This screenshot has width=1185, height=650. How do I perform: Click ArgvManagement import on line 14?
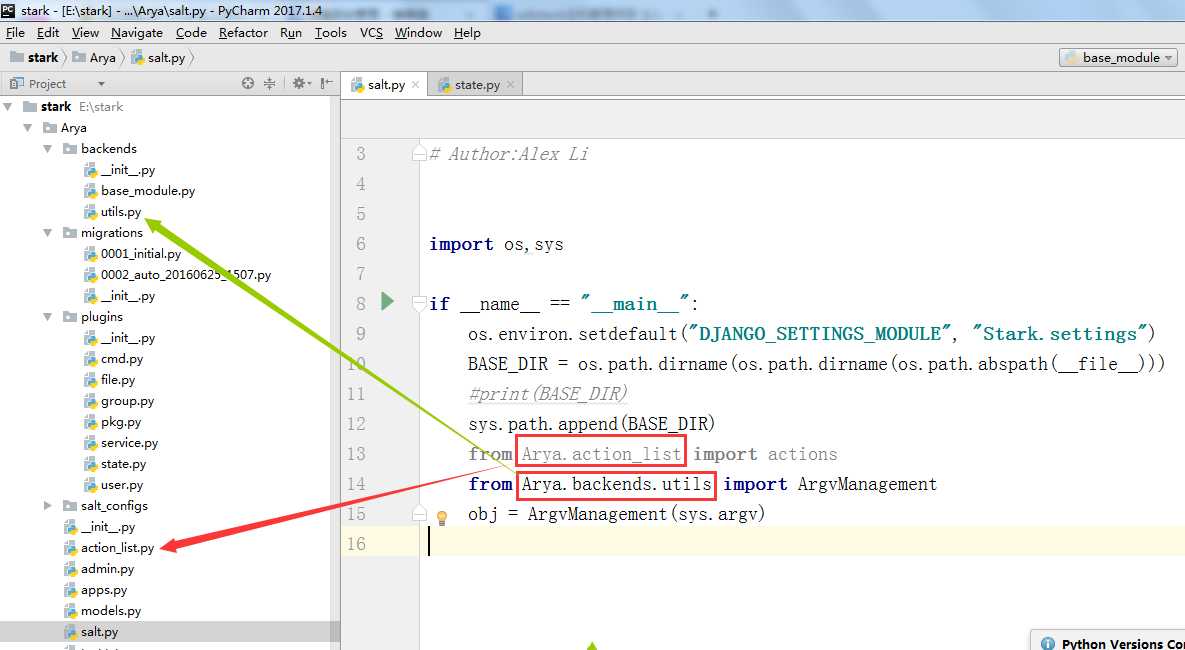click(x=867, y=484)
